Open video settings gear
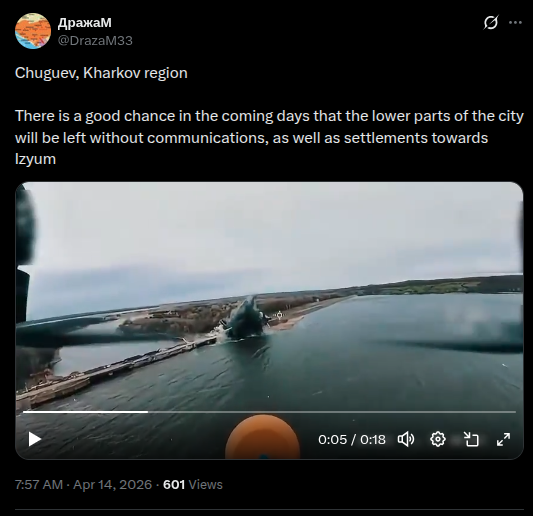The image size is (533, 516). point(438,439)
